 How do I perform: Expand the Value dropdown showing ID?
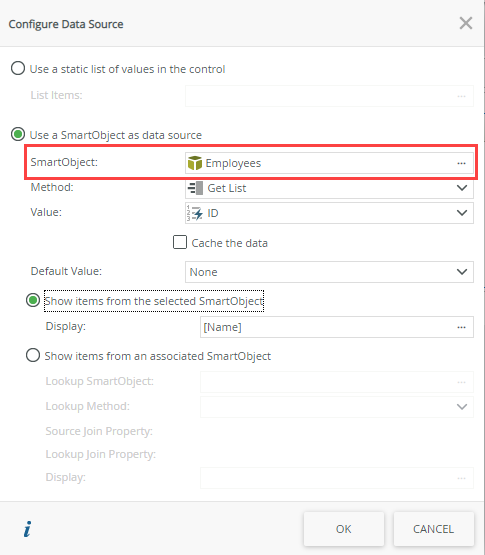[329, 213]
